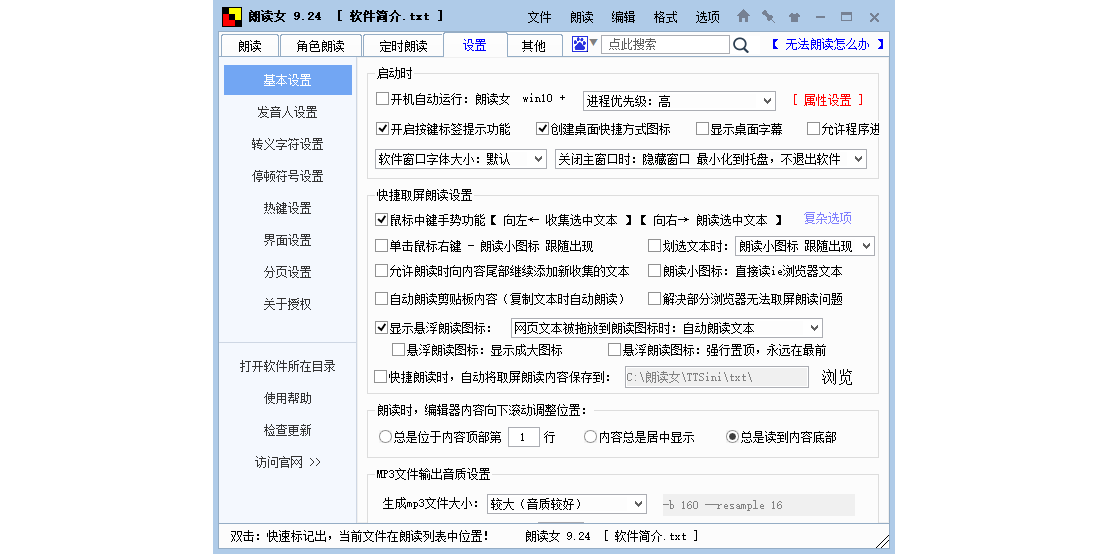
Task: Select 热键设置 in the sidebar
Action: pos(287,208)
